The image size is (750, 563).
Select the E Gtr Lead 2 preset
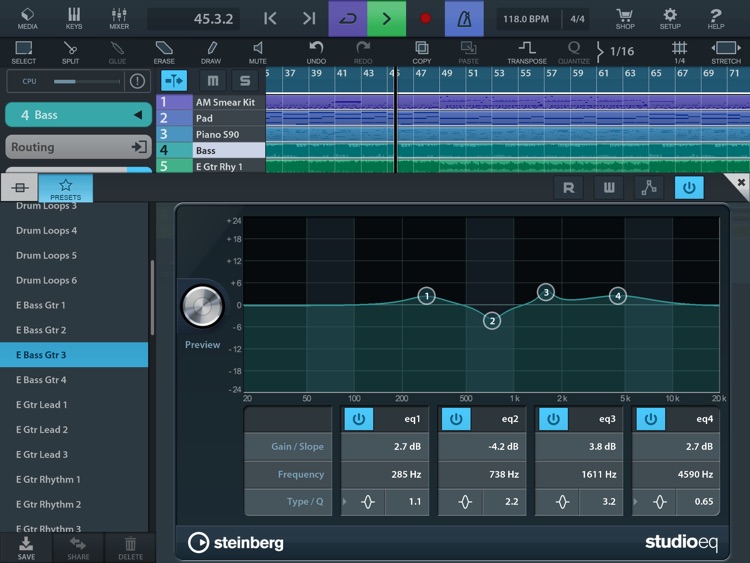click(74, 430)
